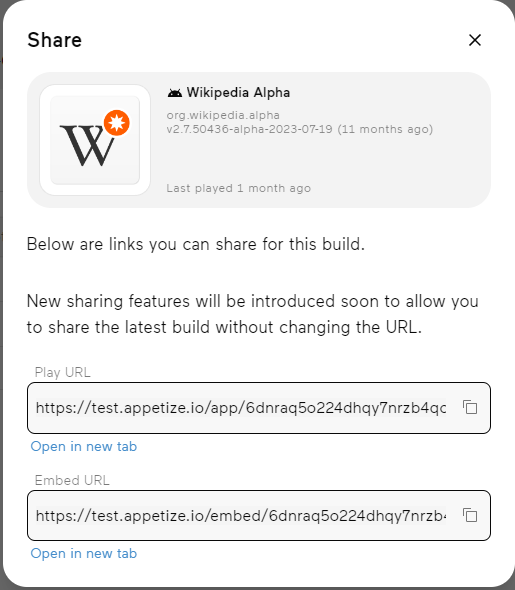515x590 pixels.
Task: Click the Android platform icon
Action: 175,93
